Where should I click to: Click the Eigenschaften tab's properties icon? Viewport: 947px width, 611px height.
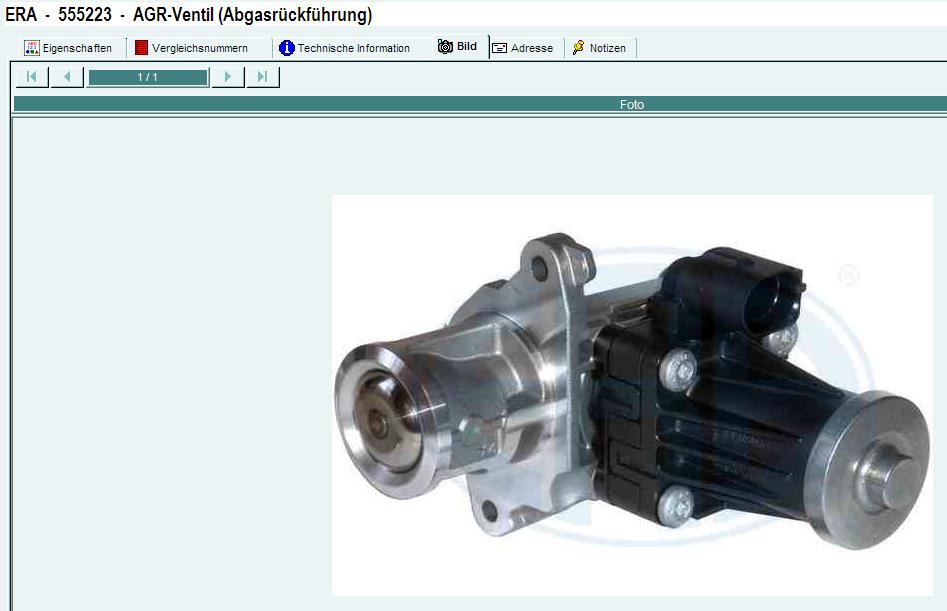click(x=32, y=48)
